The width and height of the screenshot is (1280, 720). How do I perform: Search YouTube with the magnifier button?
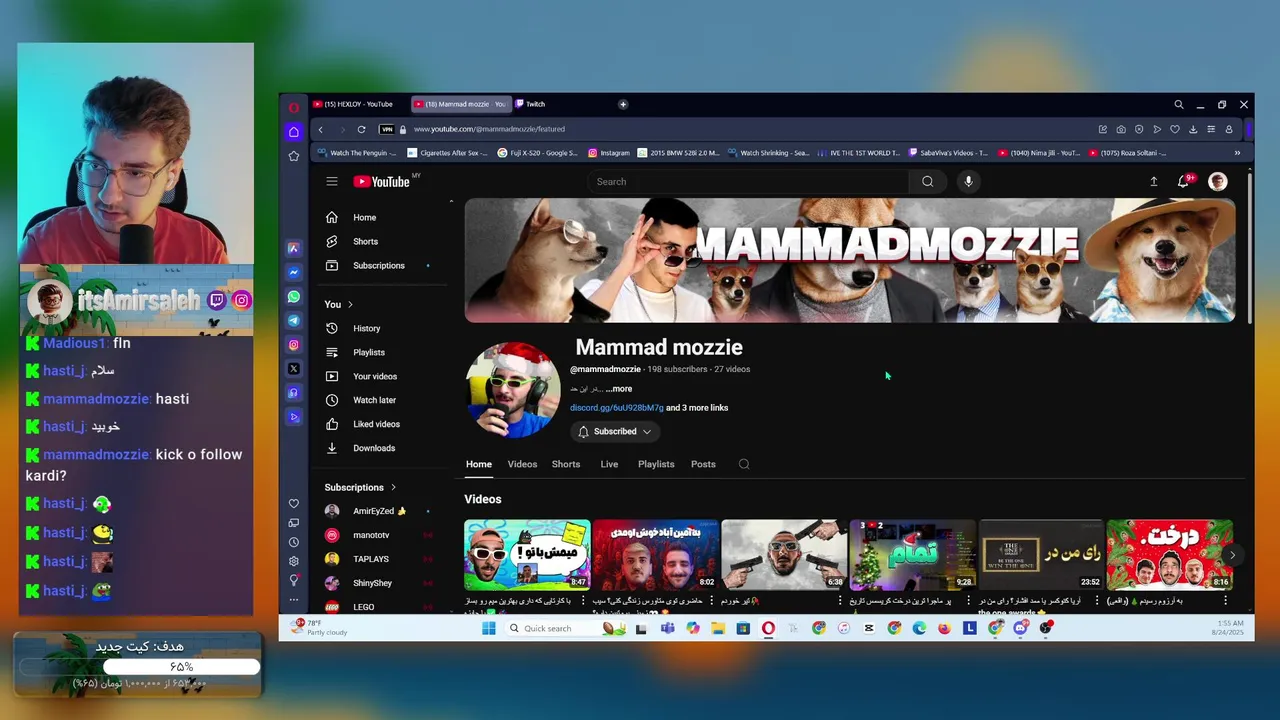tap(927, 182)
